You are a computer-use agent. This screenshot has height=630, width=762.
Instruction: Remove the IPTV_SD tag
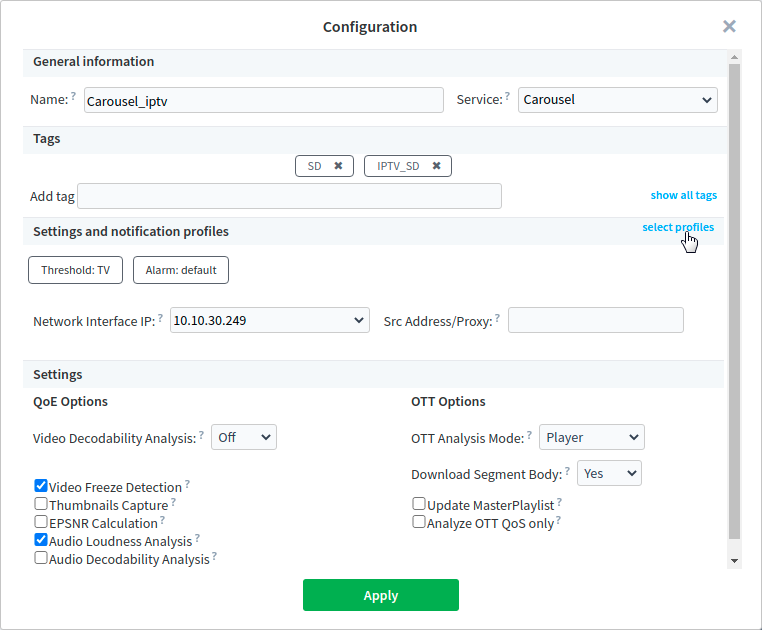pos(436,166)
